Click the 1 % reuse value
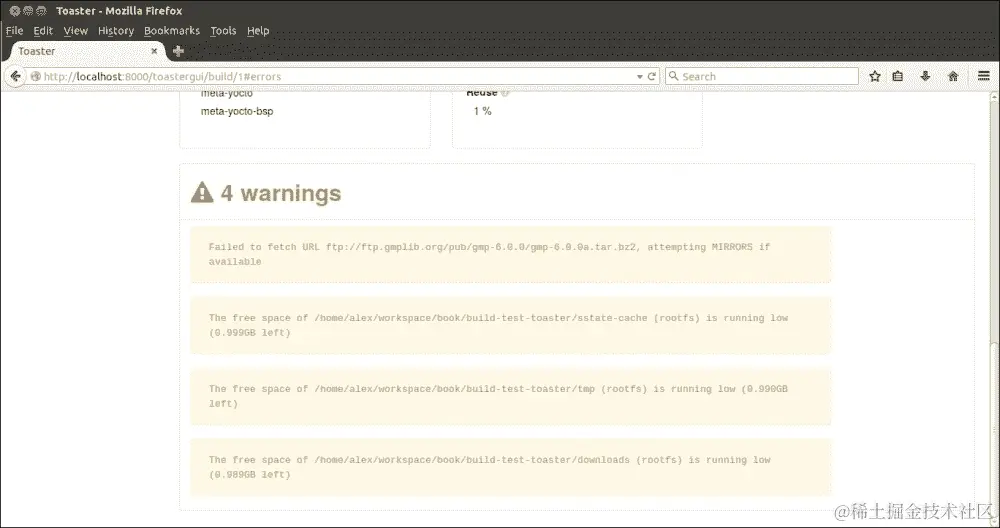Image resolution: width=1000 pixels, height=528 pixels. click(x=483, y=111)
